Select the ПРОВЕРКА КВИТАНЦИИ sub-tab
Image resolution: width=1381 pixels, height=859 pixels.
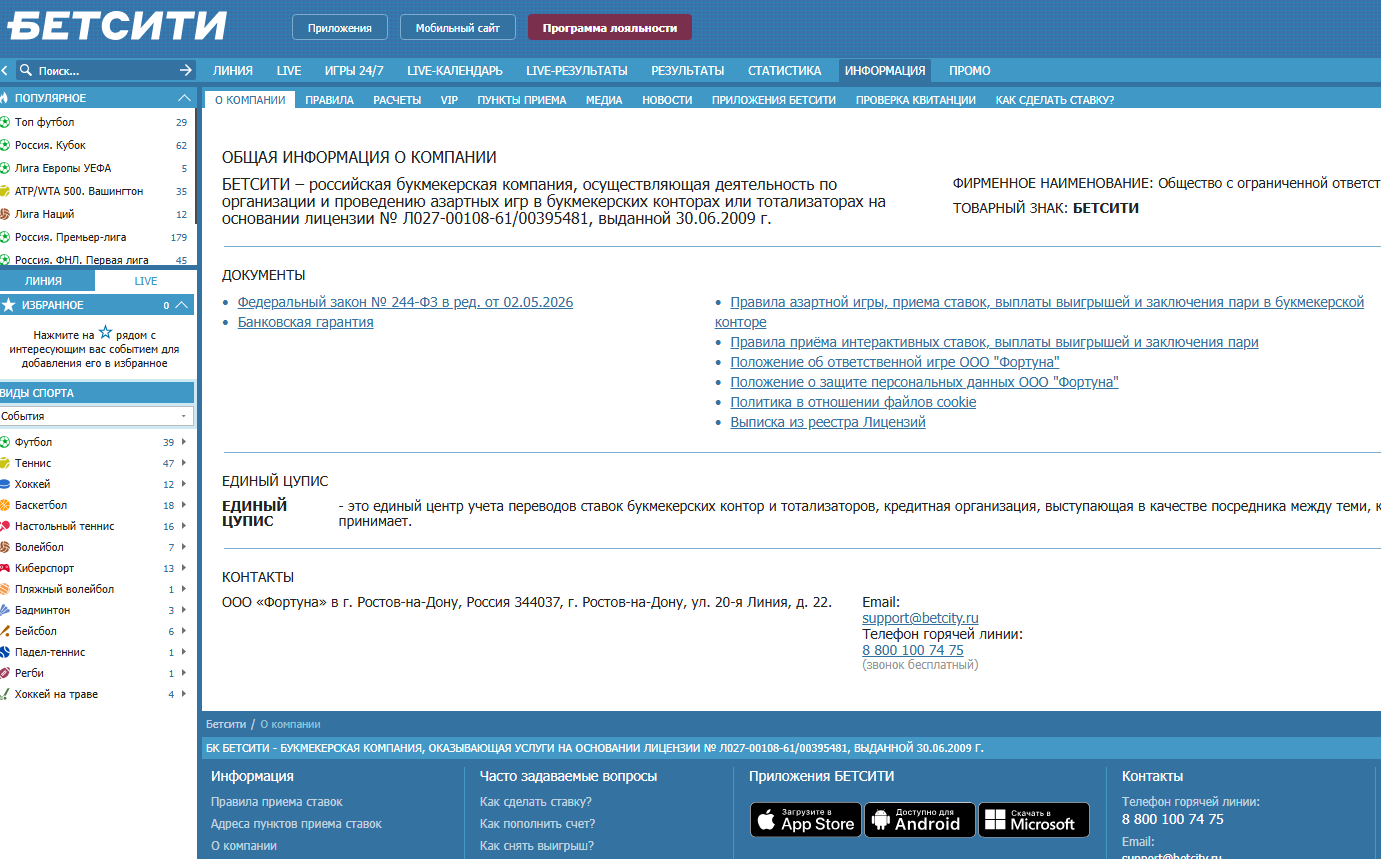pyautogui.click(x=916, y=100)
